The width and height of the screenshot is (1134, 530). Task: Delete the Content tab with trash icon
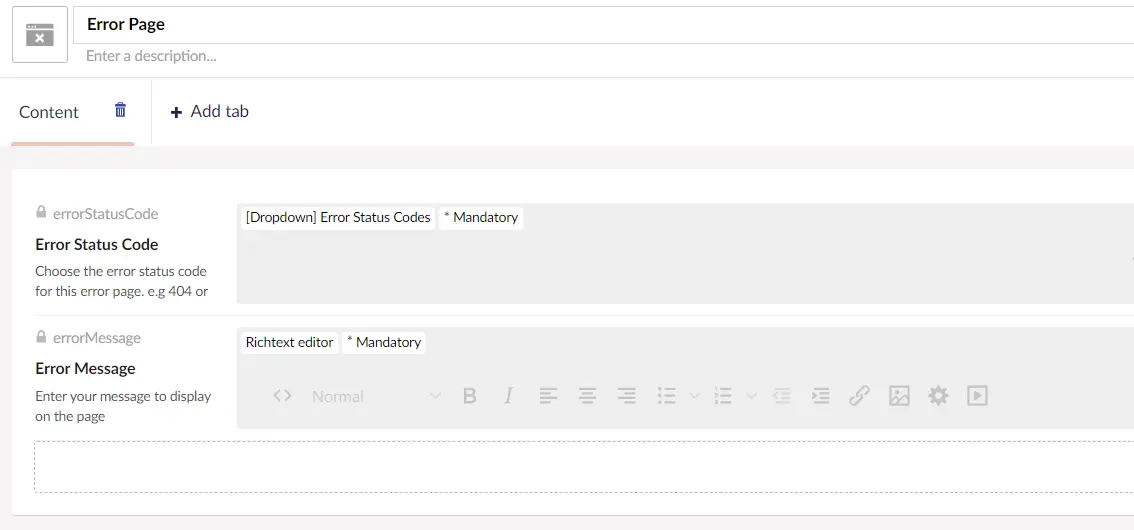pyautogui.click(x=120, y=110)
